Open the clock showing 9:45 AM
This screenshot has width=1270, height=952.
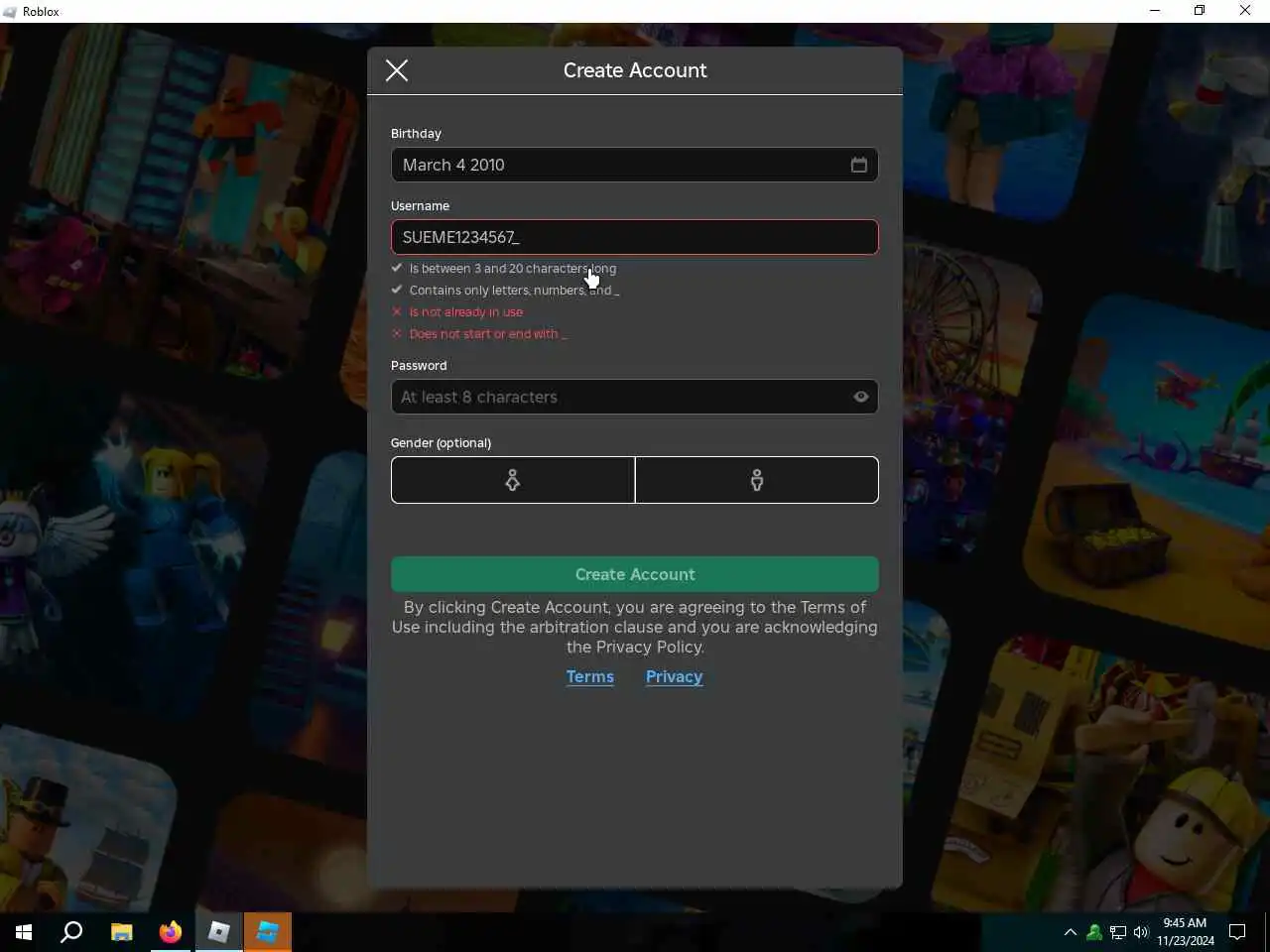(1185, 932)
